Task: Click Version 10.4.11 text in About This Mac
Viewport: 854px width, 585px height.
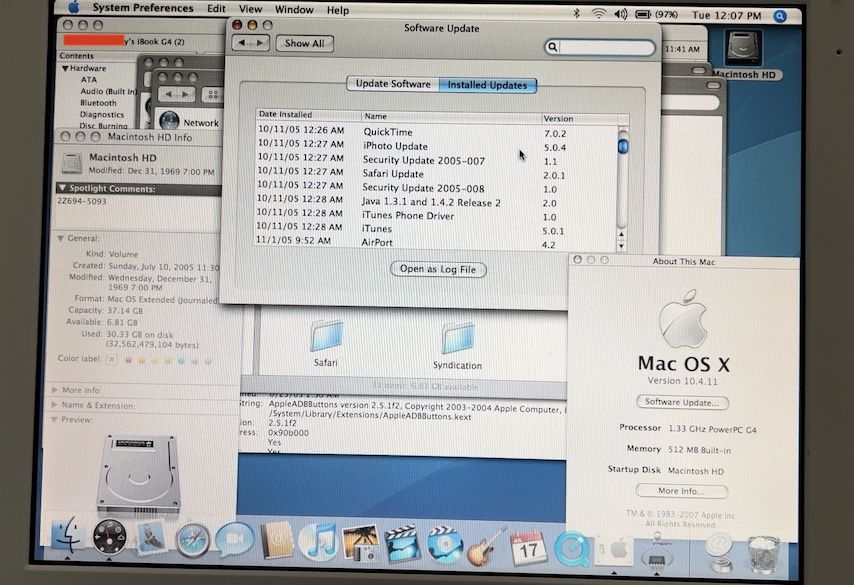Action: tap(682, 381)
